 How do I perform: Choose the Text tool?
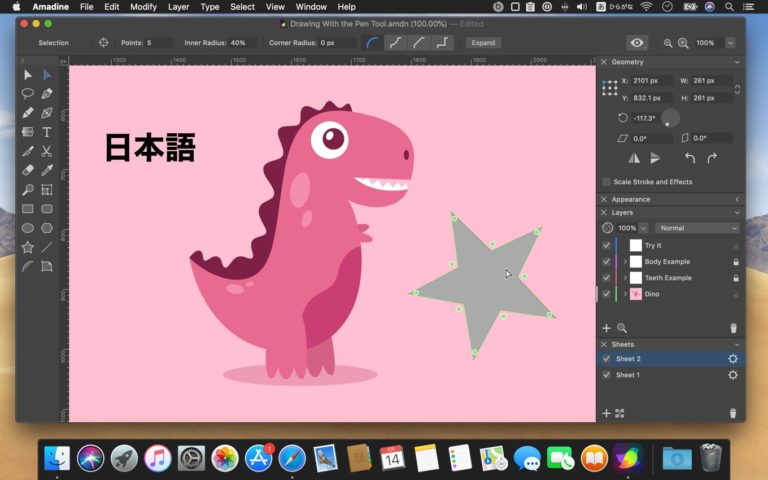47,132
